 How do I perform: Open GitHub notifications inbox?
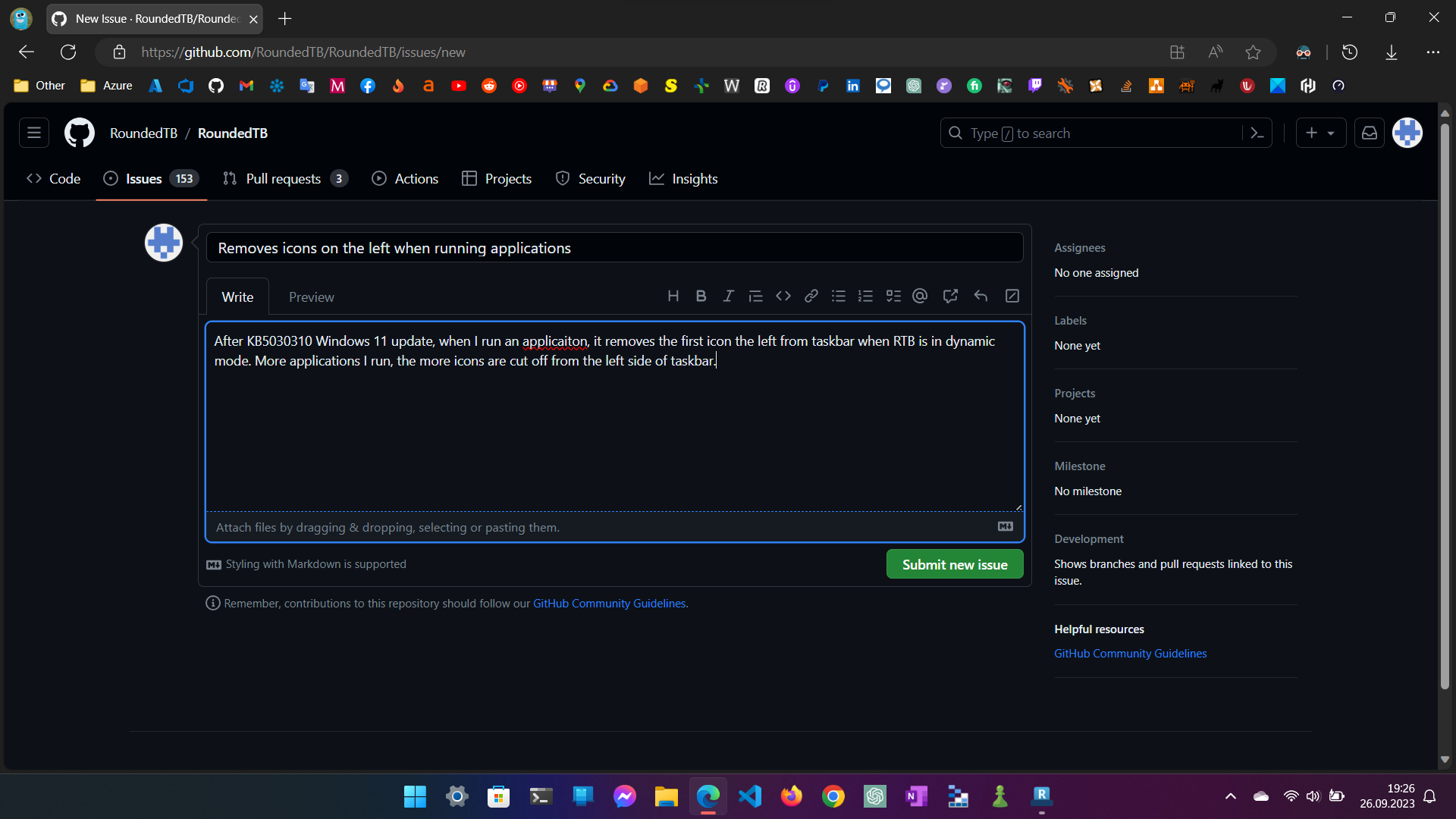click(1369, 133)
